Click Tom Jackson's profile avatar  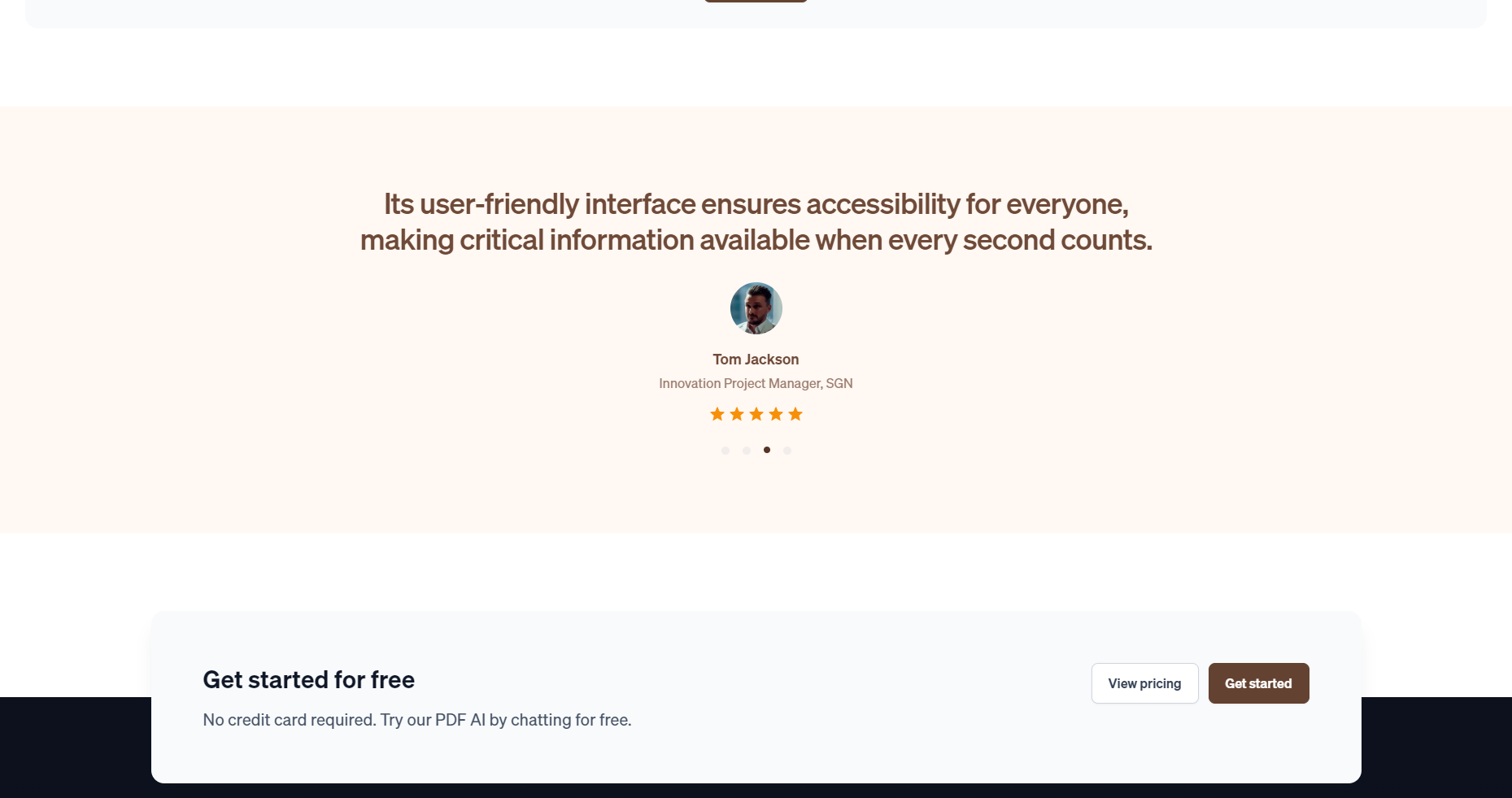pos(756,308)
